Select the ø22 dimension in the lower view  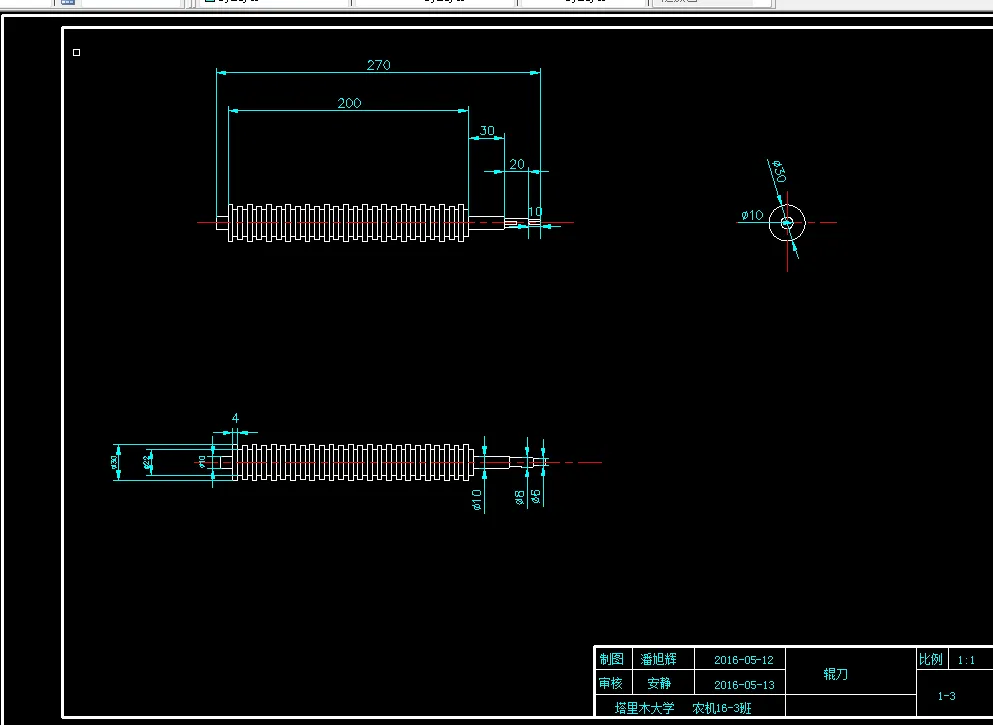(x=148, y=462)
